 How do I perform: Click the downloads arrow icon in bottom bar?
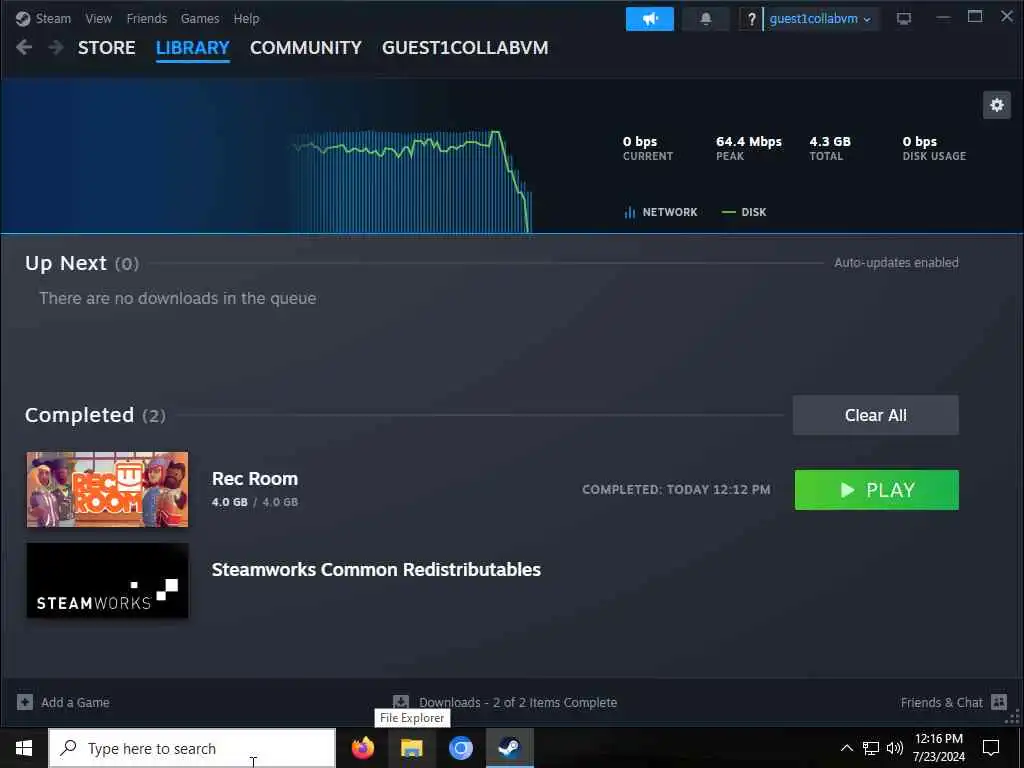point(401,702)
